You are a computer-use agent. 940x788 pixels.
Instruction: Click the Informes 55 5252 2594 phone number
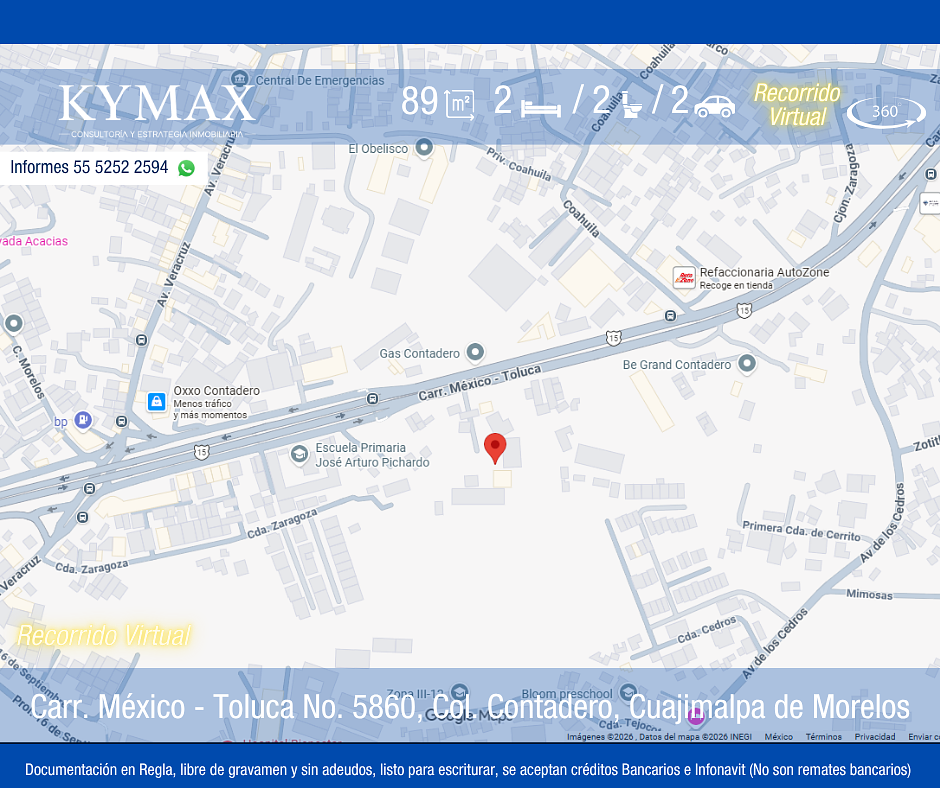89,167
